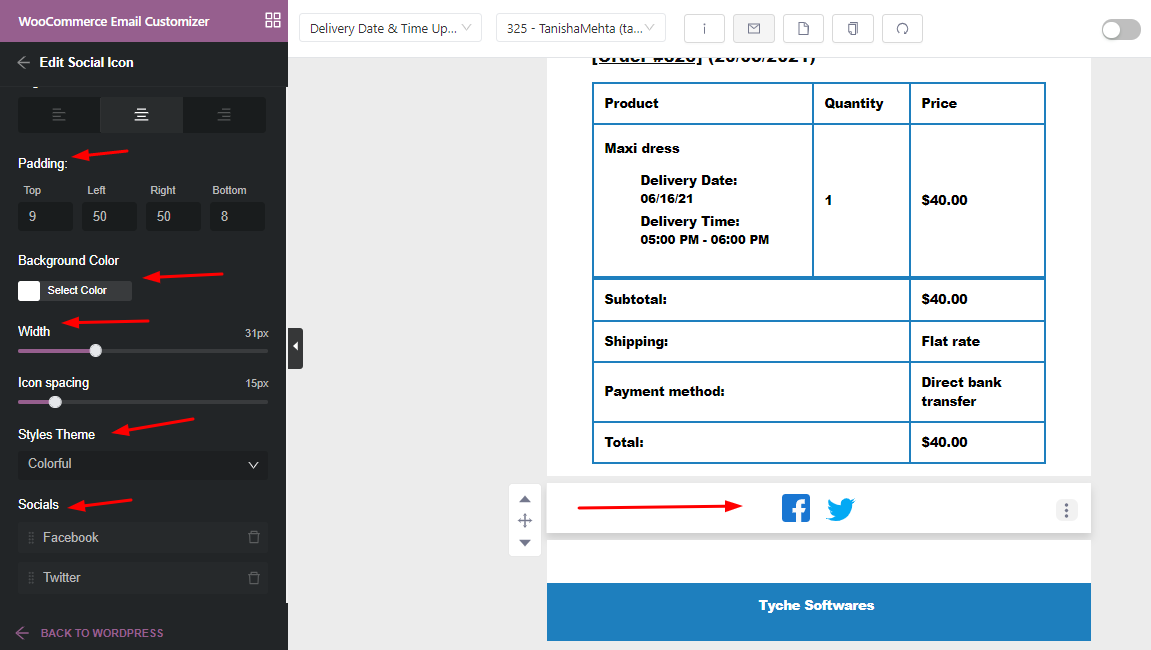Image resolution: width=1151 pixels, height=650 pixels.
Task: Click the Subtotal: row label
Action: (x=636, y=299)
